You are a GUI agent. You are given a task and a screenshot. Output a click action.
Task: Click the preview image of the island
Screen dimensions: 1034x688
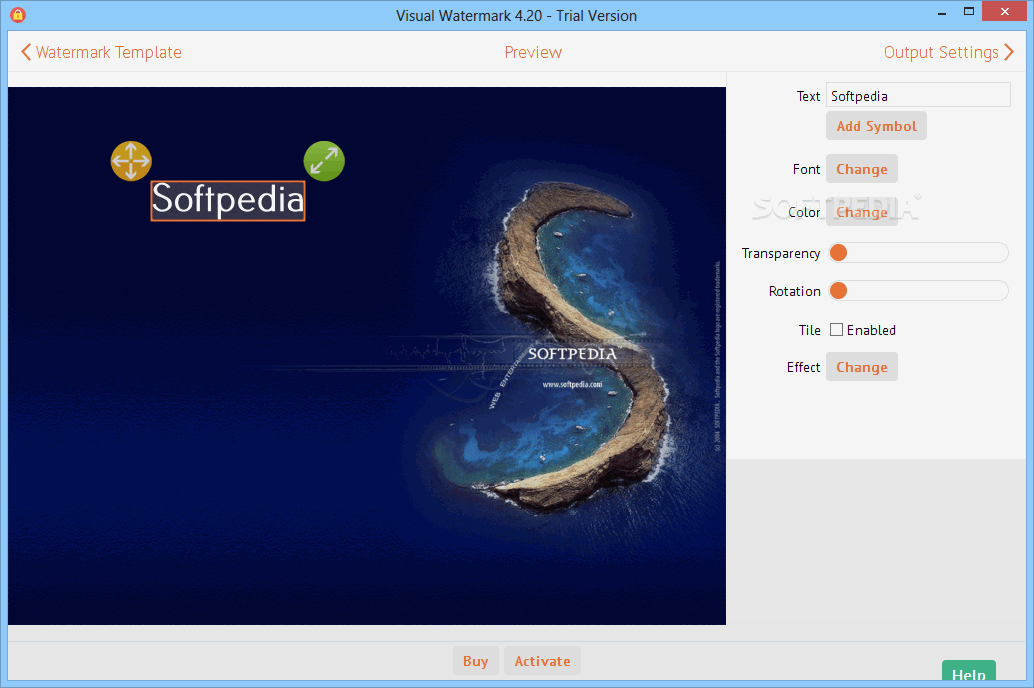click(x=367, y=356)
